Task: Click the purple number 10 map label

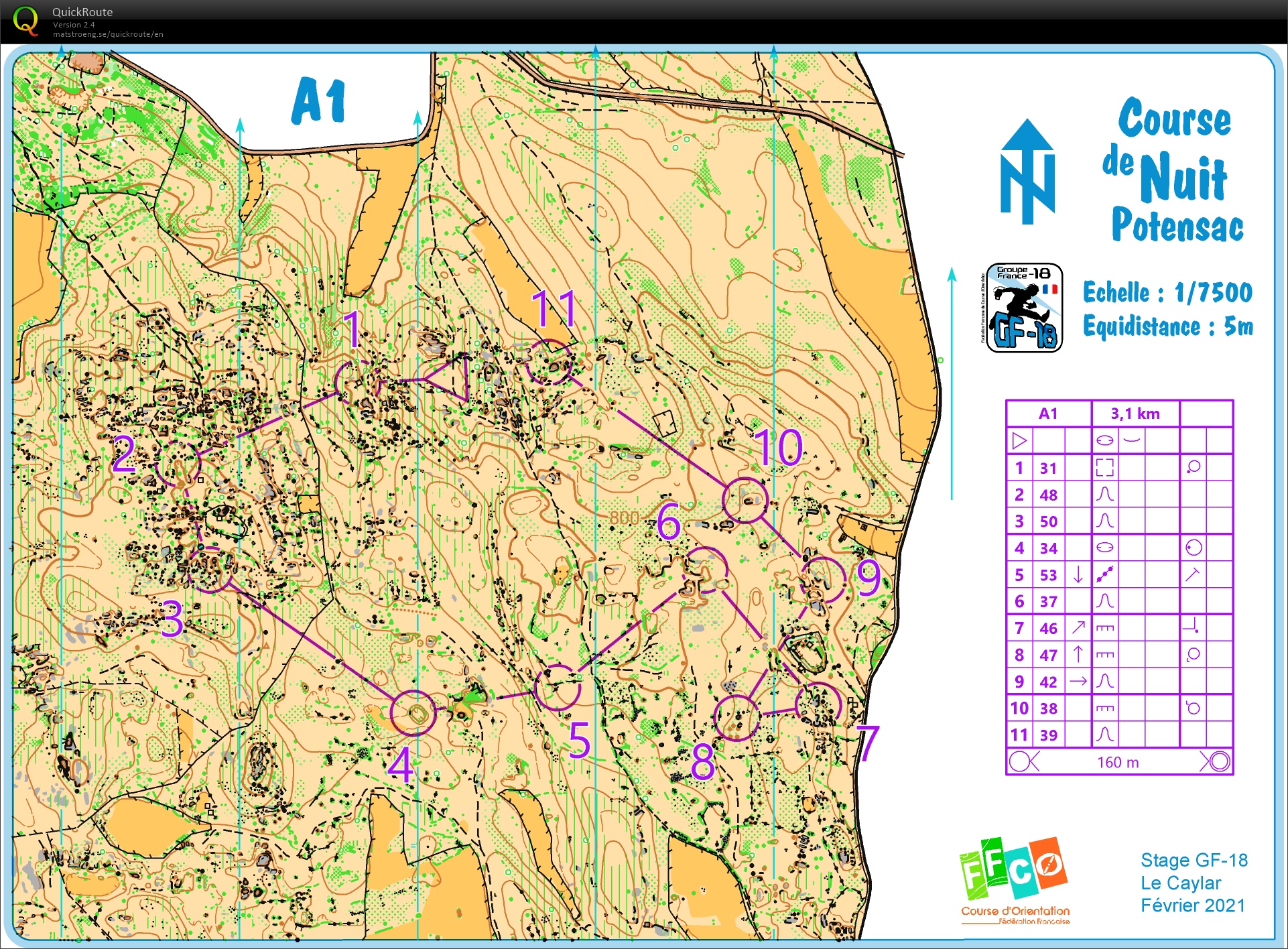Action: [778, 447]
